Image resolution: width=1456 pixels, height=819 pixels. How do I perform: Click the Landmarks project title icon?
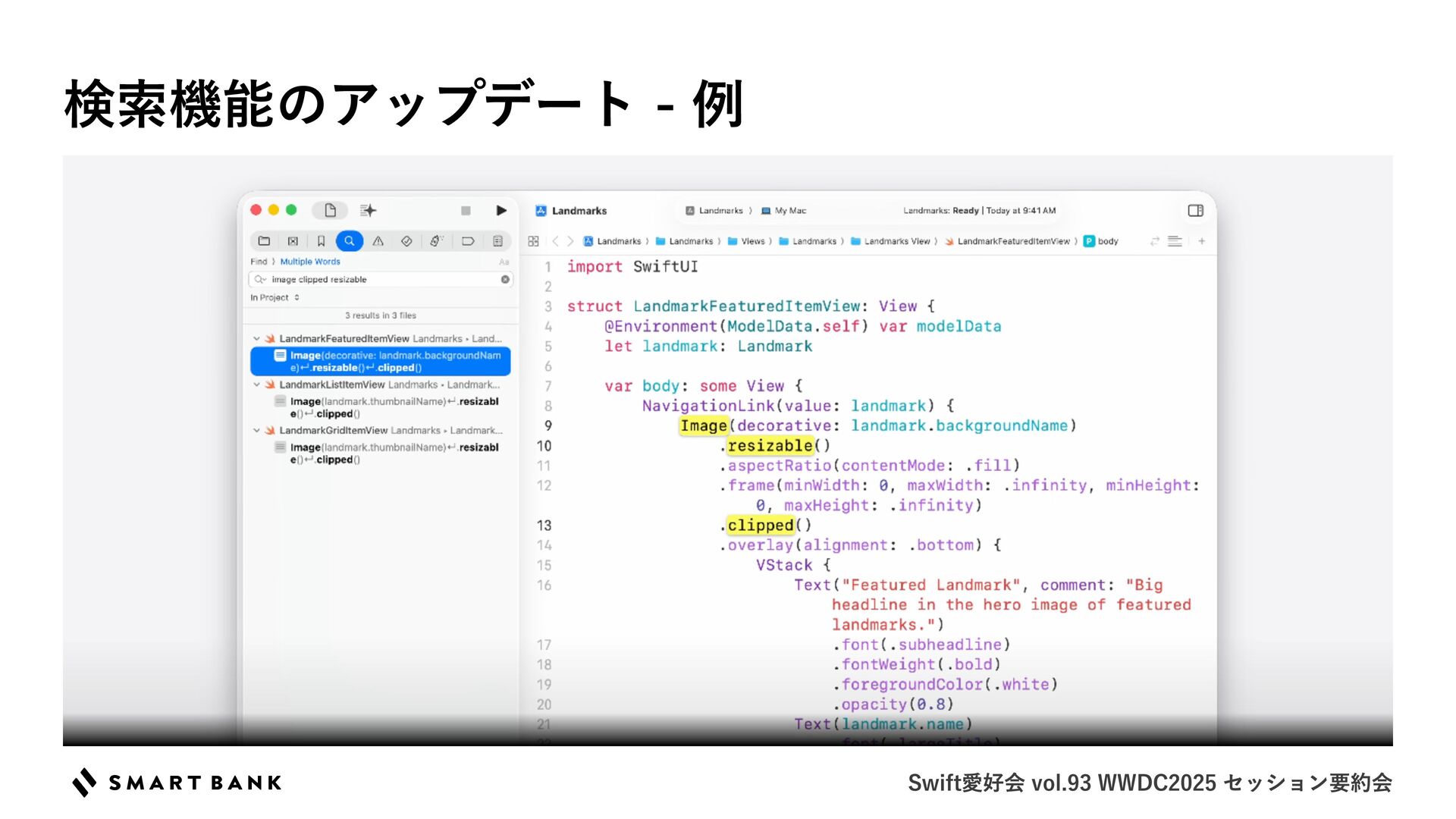pos(541,211)
